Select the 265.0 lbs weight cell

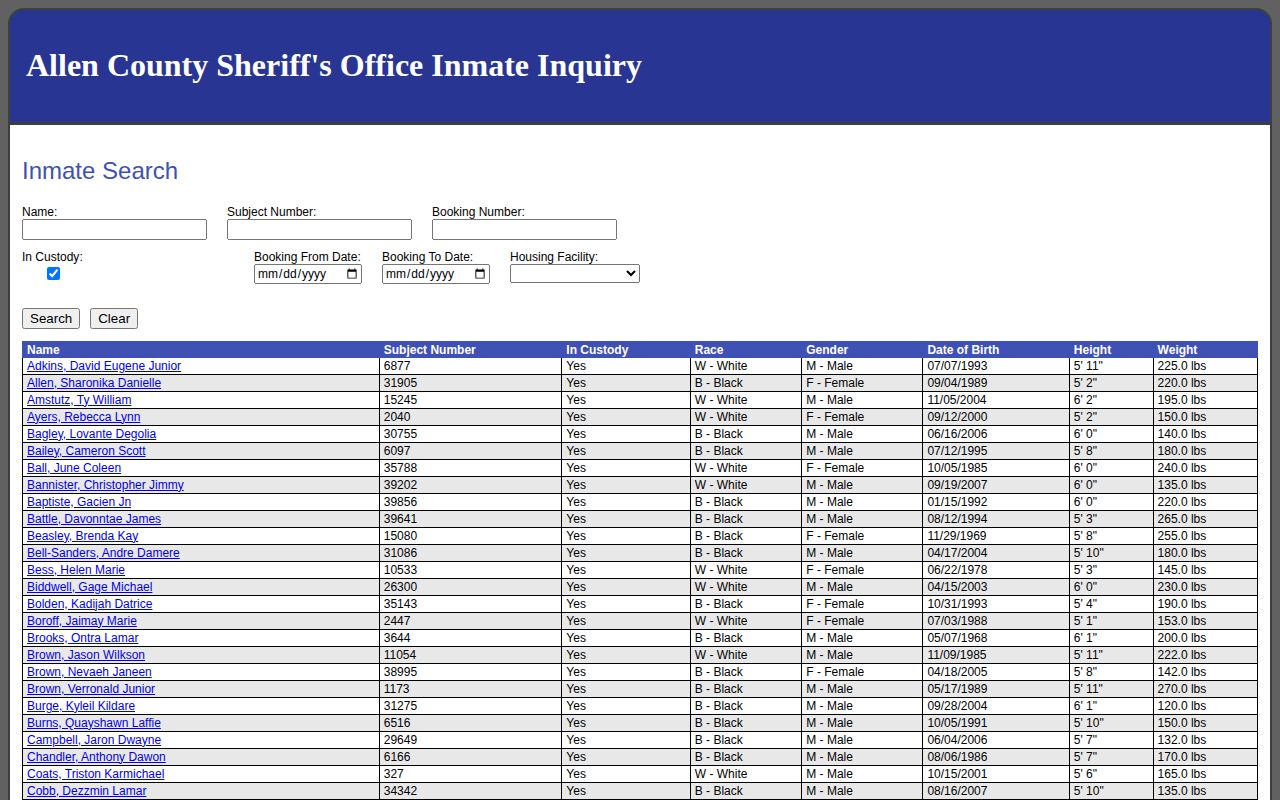pyautogui.click(x=1205, y=519)
